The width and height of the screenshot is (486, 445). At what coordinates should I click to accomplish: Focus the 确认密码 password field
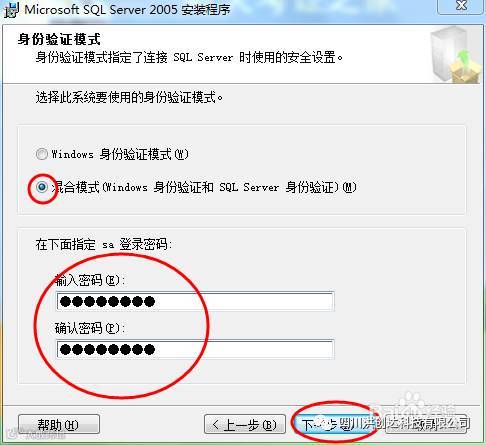point(195,349)
